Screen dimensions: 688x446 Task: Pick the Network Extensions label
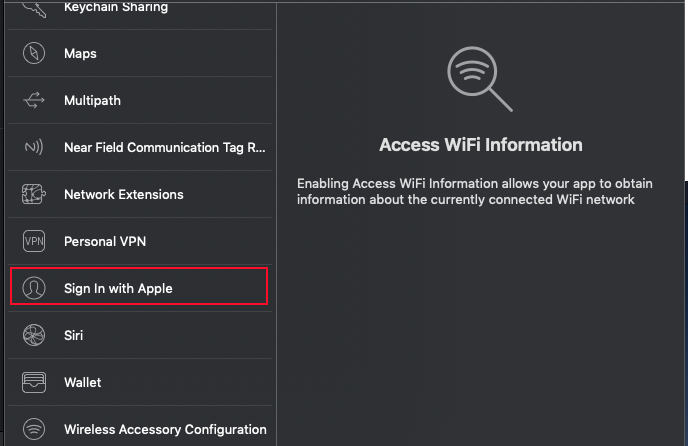tap(123, 194)
